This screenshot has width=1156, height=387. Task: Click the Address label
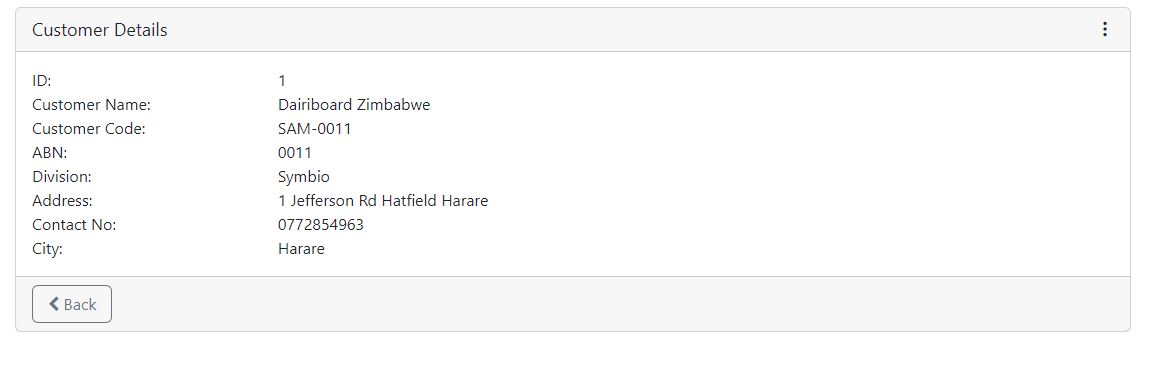63,201
